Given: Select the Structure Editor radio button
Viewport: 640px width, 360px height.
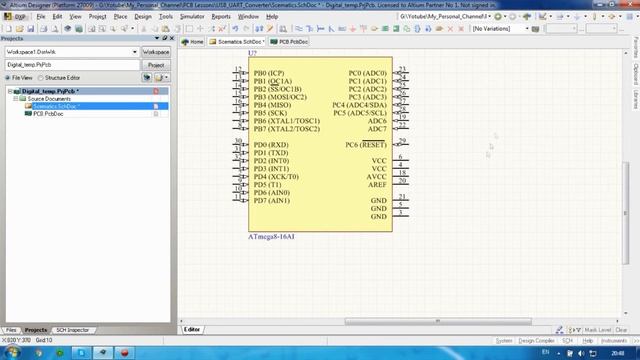Looking at the screenshot, I should click(40, 78).
